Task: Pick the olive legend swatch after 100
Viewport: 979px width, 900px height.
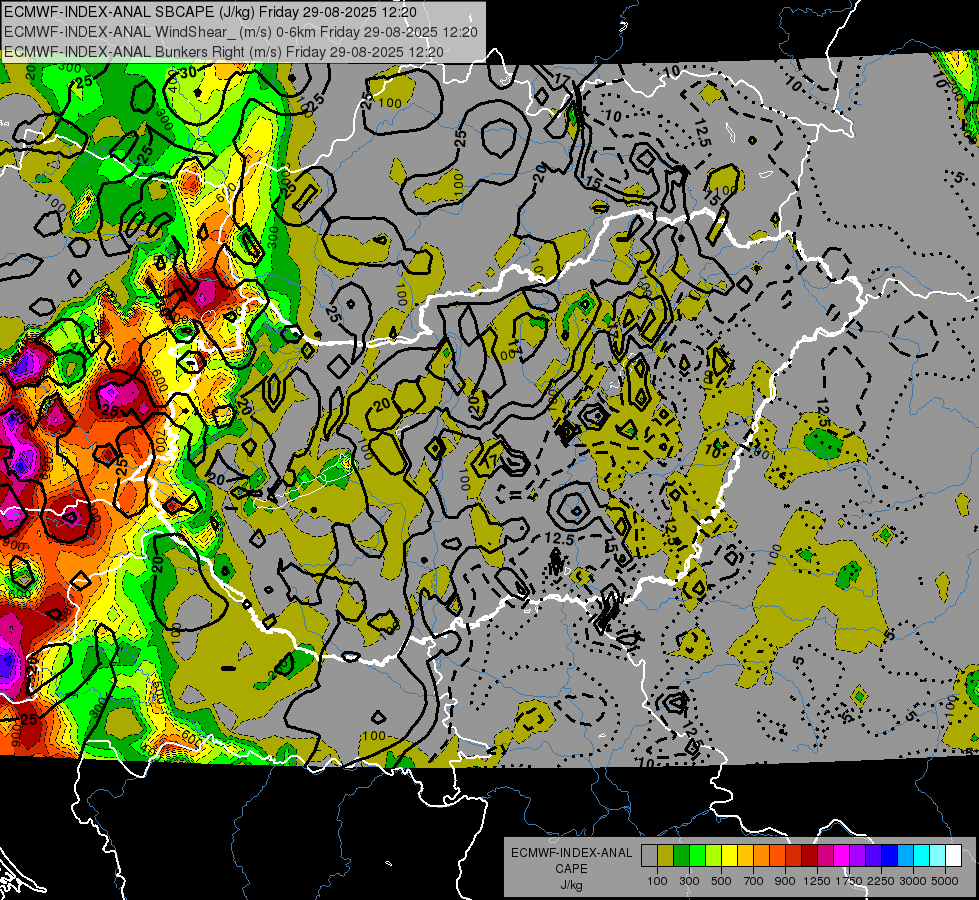Action: [665, 855]
